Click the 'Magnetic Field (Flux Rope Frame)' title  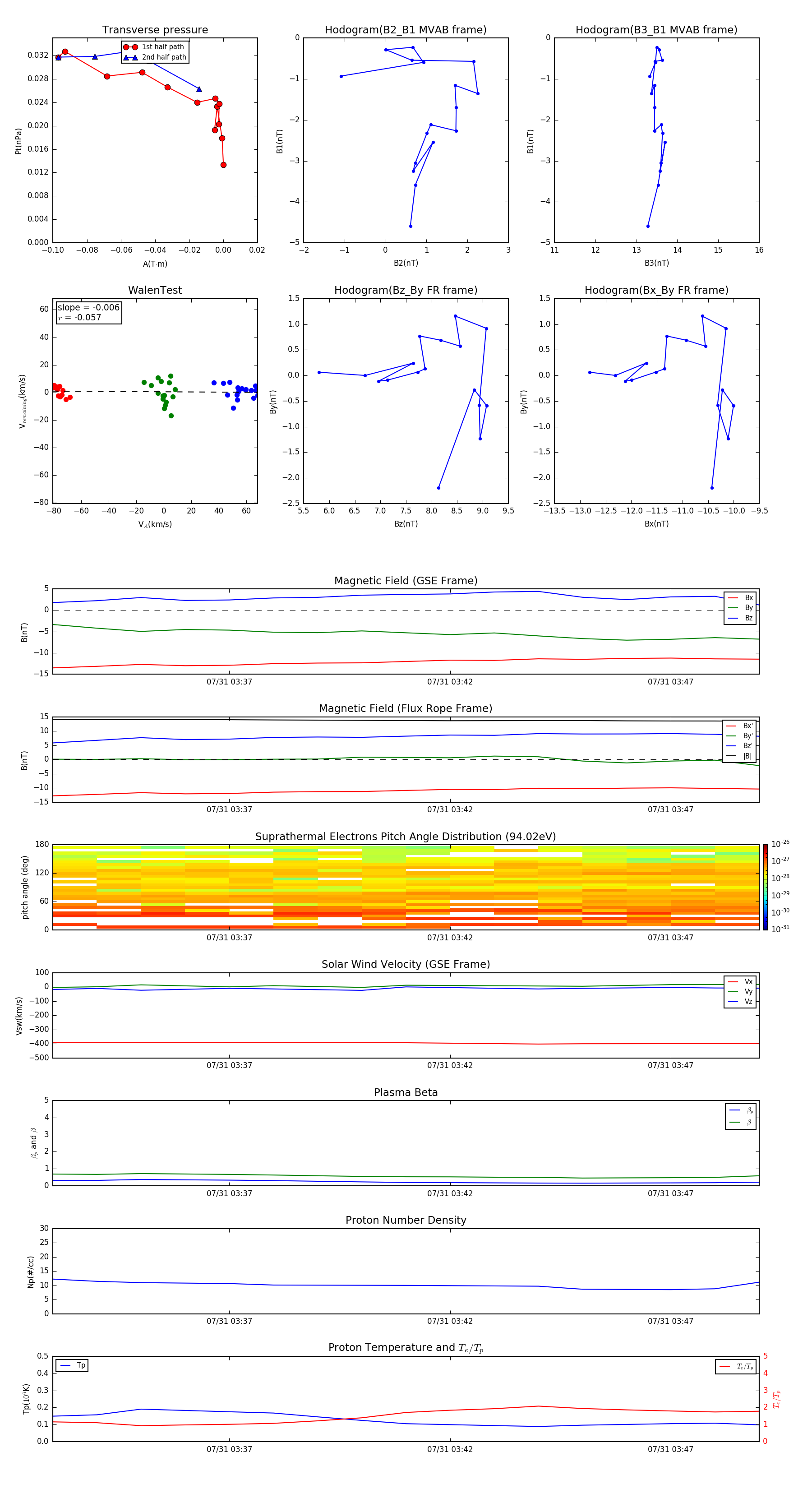coord(406,708)
